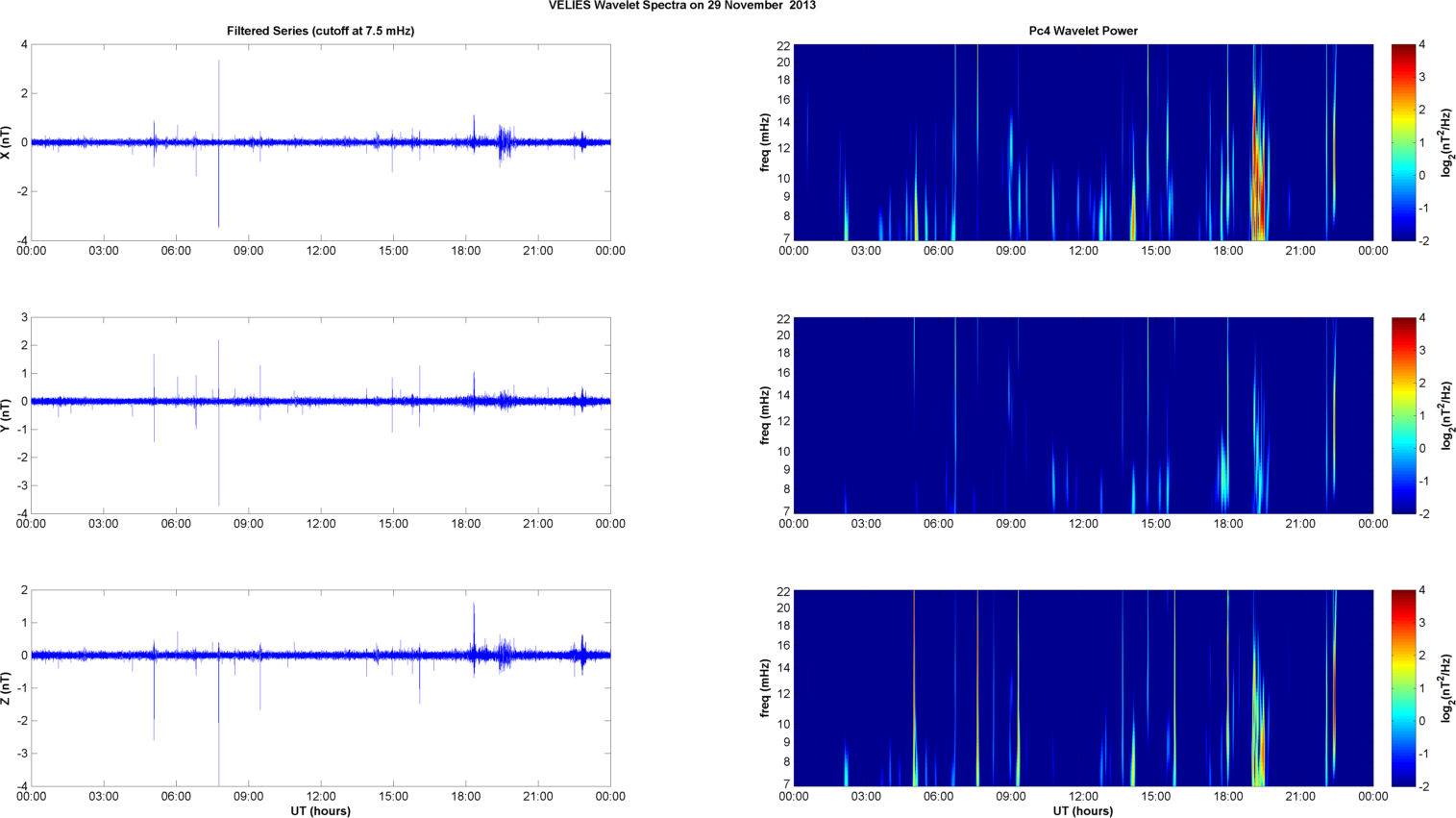Click the VELIES Wavelet Spectra main title
This screenshot has height=818, width=1456.
click(682, 6)
